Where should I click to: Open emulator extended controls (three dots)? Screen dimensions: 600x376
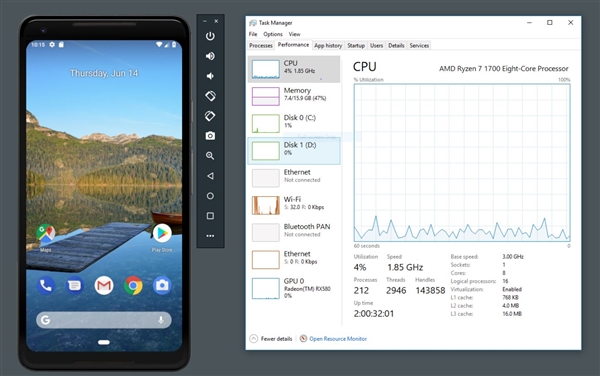coord(210,236)
